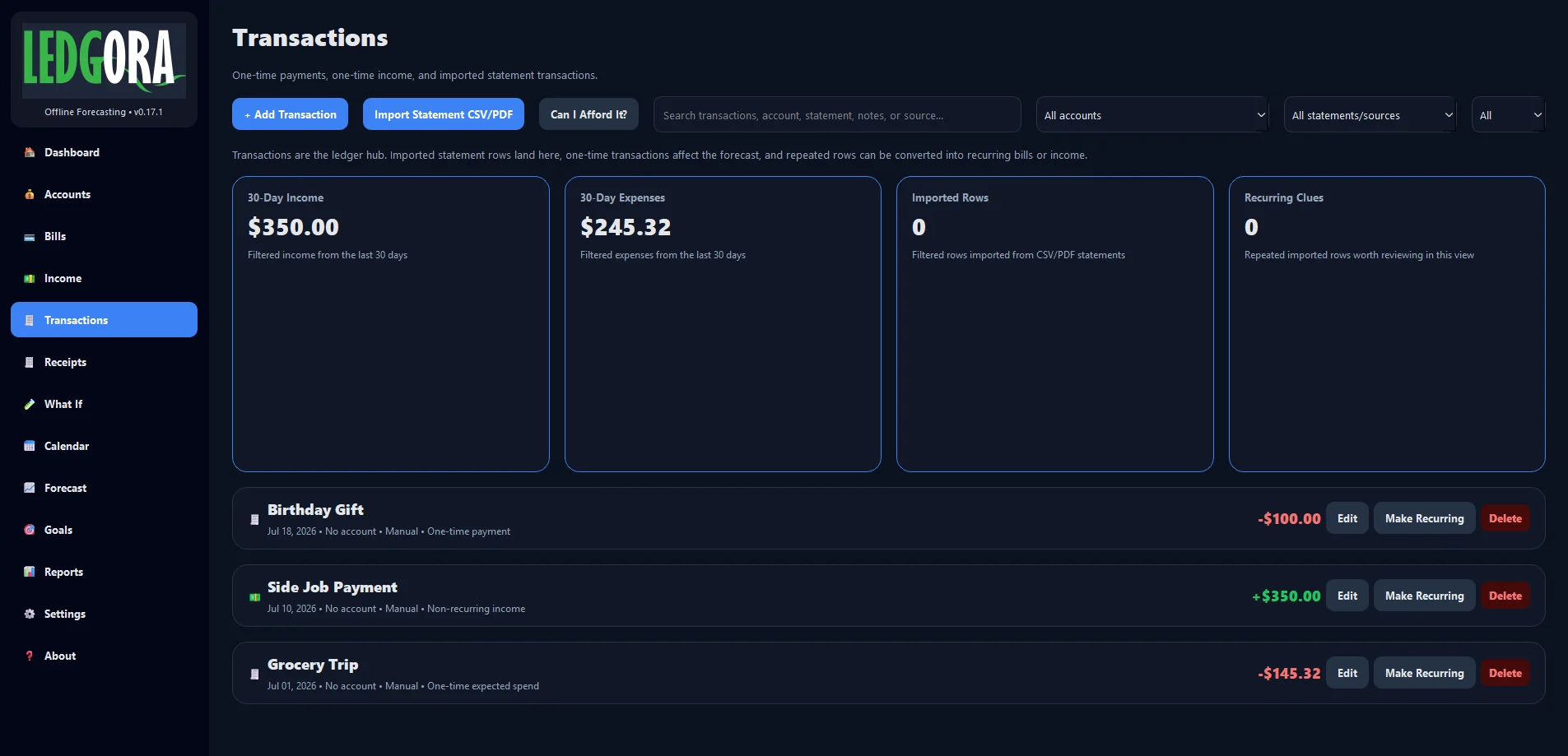Click the Income cash icon

[30, 279]
